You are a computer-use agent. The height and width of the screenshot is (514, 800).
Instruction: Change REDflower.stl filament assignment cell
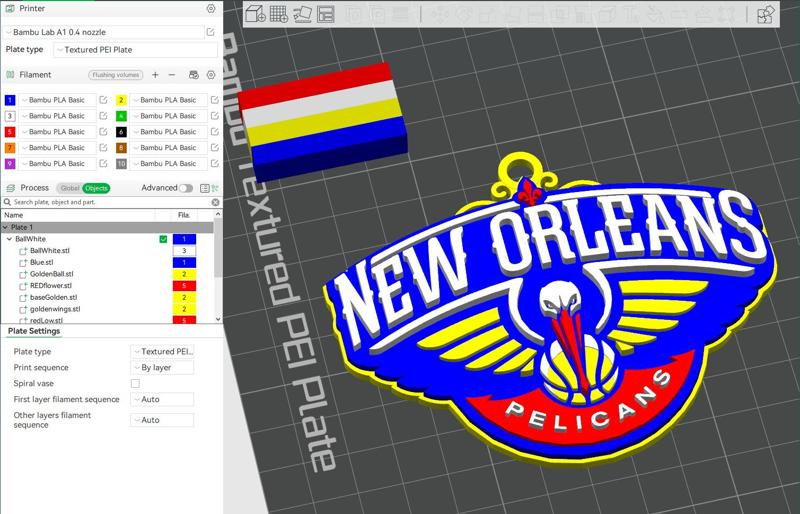point(184,286)
